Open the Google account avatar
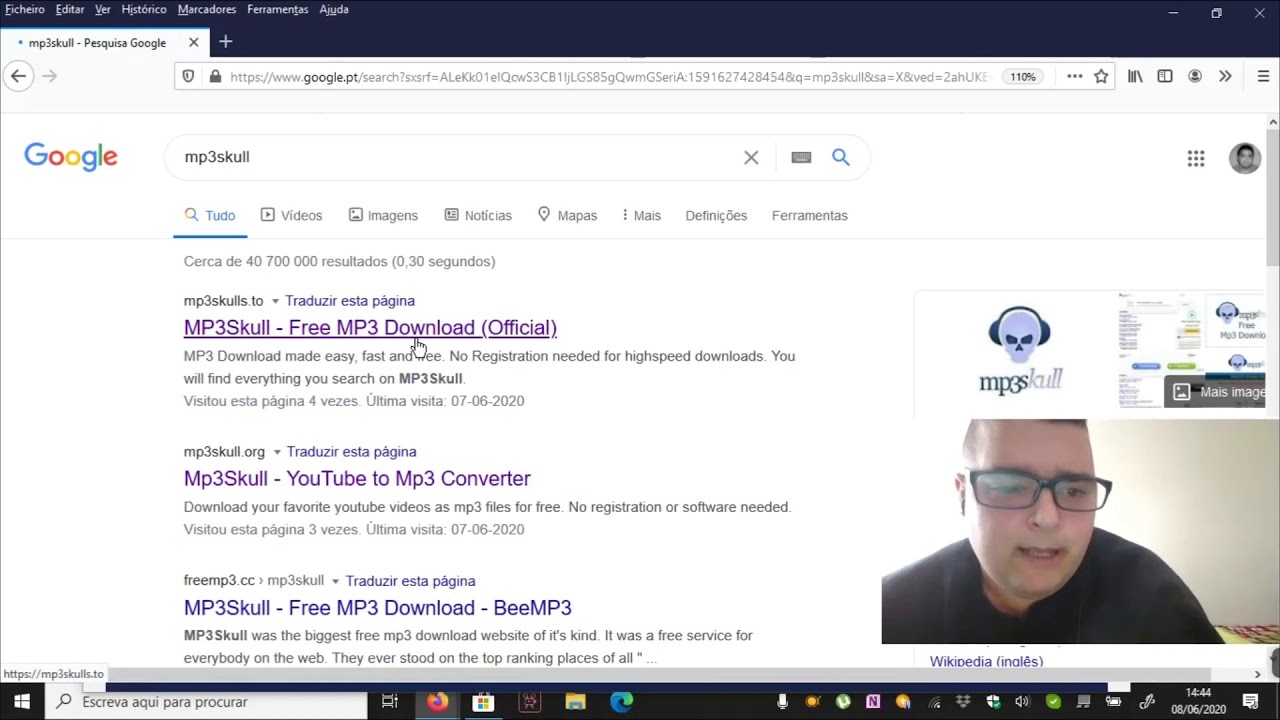Viewport: 1280px width, 720px height. [1245, 158]
